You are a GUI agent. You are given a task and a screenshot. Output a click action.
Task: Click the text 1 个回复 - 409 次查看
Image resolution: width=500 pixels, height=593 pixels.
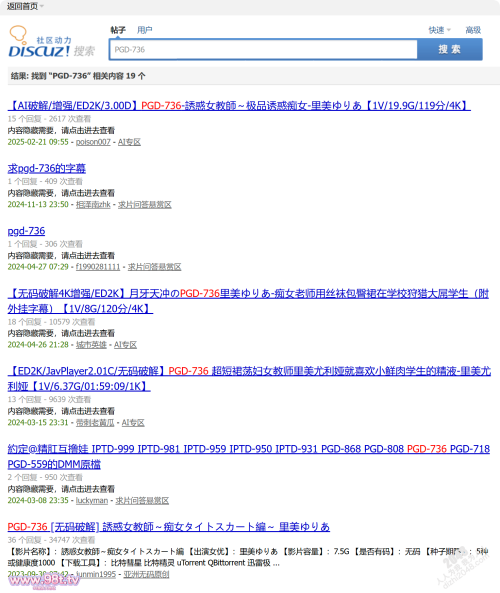pos(45,182)
